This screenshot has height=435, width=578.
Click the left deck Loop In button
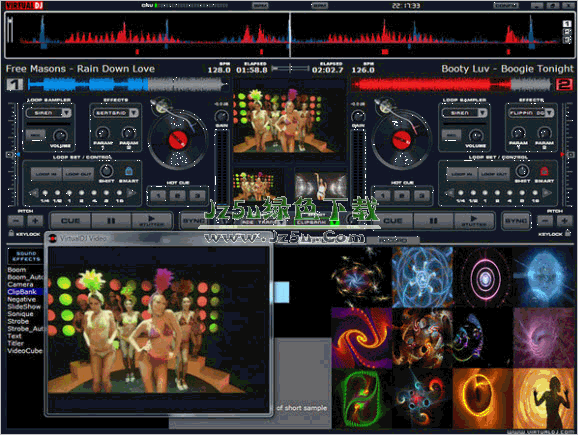pos(46,174)
